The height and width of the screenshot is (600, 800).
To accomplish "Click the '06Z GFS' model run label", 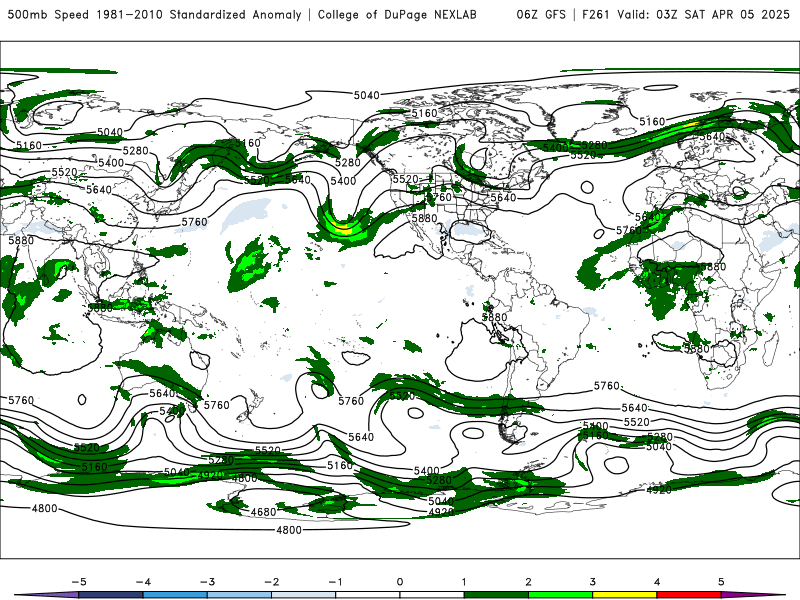I will [x=541, y=14].
